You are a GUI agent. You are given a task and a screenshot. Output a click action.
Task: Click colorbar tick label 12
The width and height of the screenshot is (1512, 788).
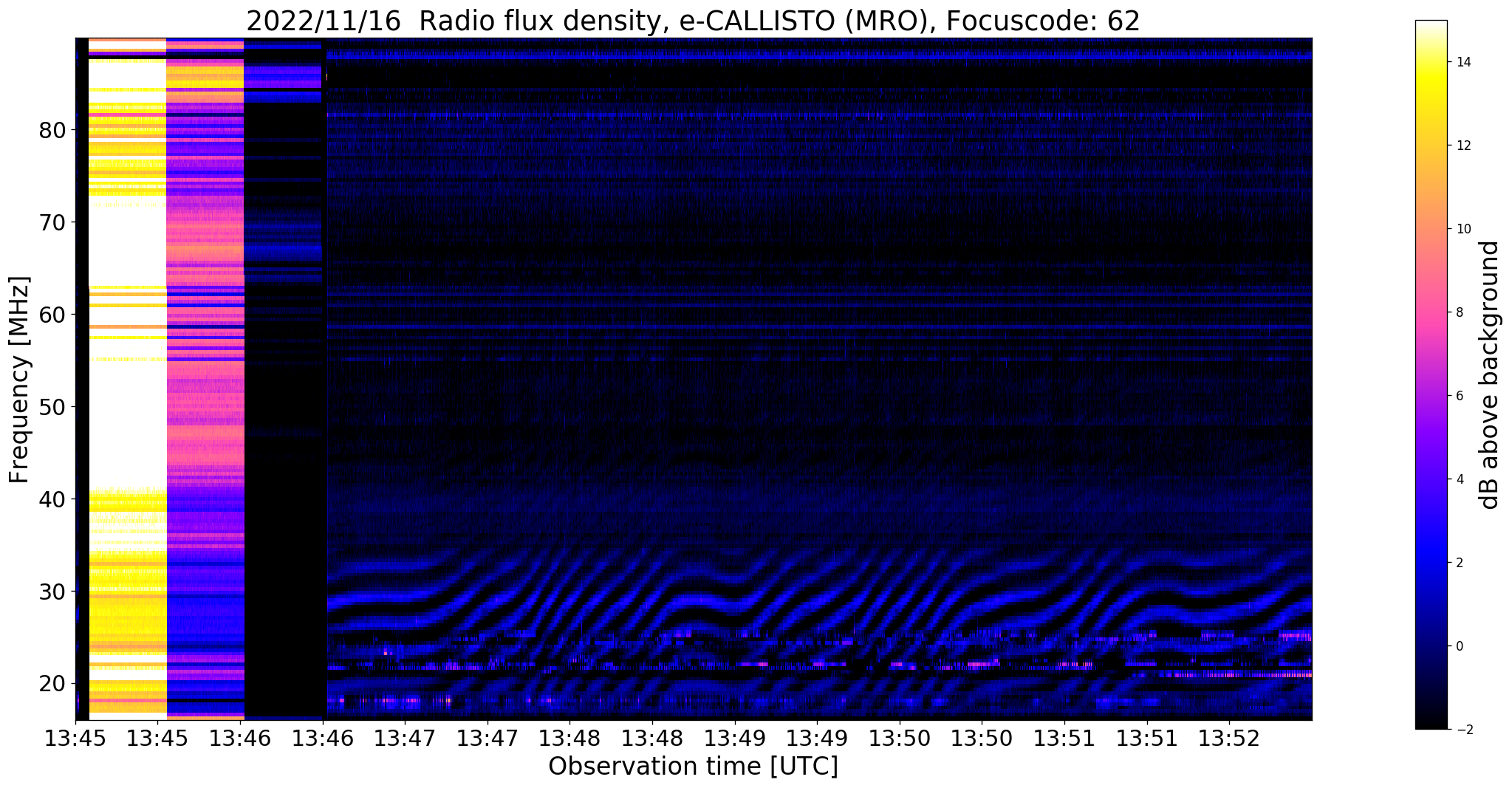1463,146
